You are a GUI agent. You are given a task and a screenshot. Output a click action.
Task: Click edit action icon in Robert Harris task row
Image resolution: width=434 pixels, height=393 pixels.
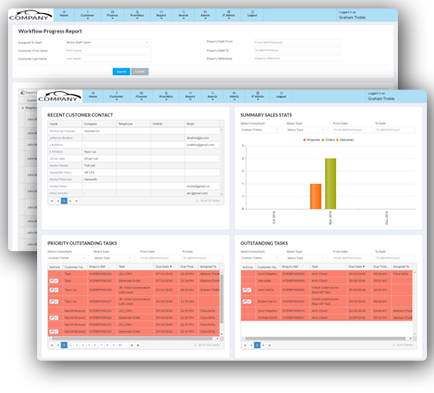(245, 301)
